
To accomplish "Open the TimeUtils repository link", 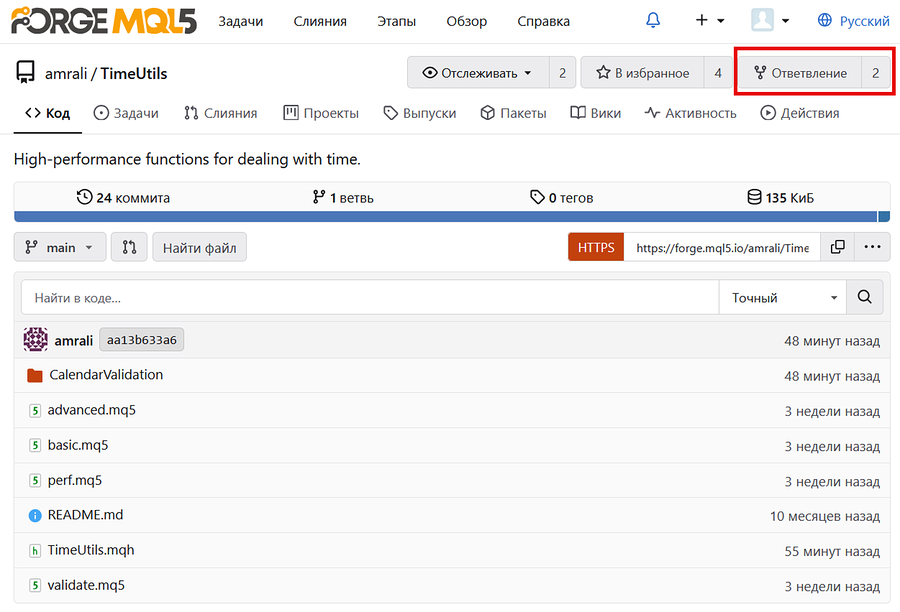I will point(134,73).
